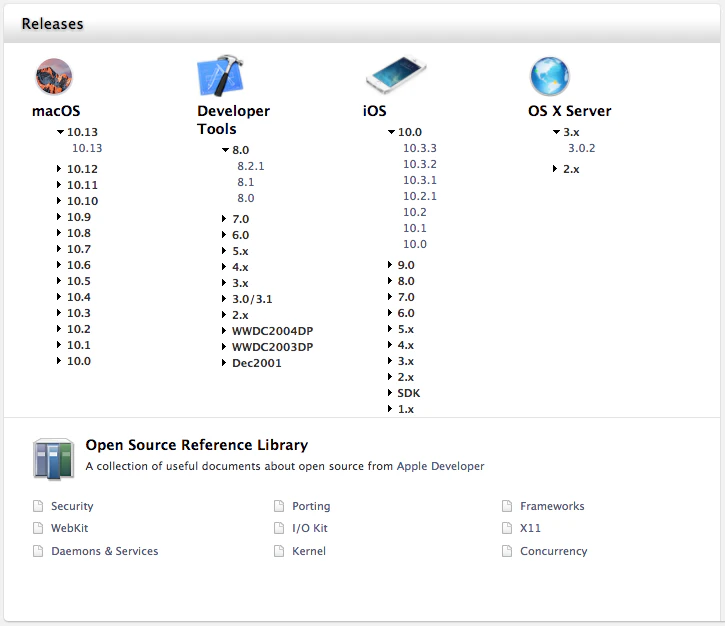Click the iPhone iOS icon

tap(396, 74)
